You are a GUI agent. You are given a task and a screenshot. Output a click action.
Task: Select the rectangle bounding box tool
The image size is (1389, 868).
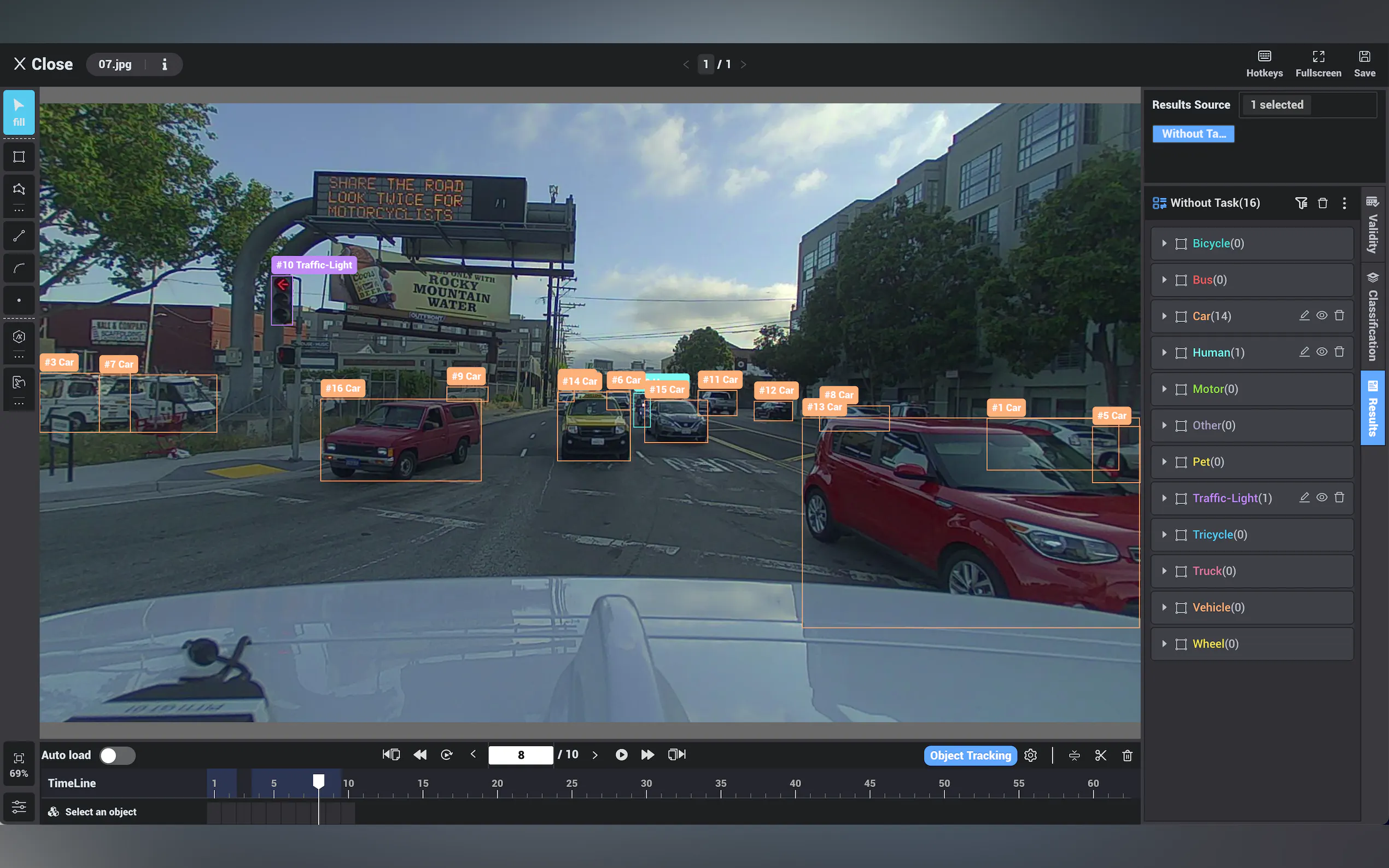tap(19, 157)
